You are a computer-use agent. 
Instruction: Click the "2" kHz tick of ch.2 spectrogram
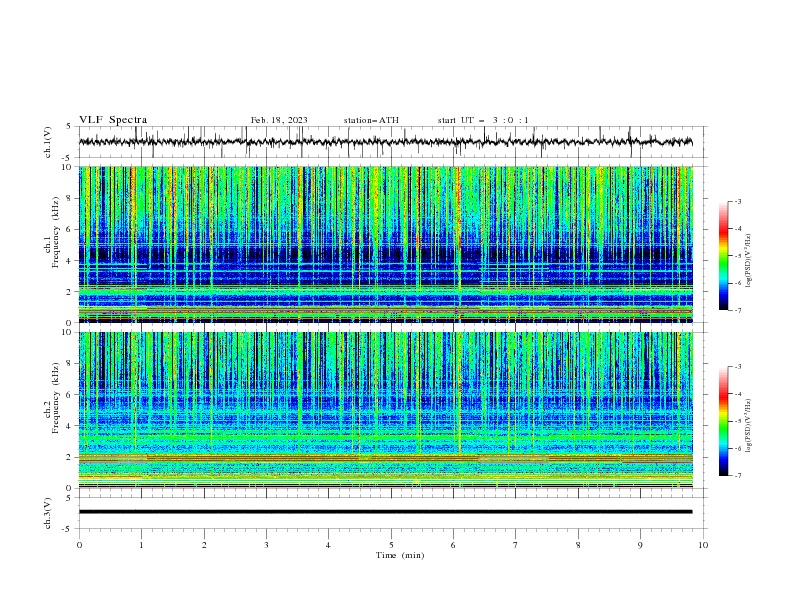[x=71, y=457]
